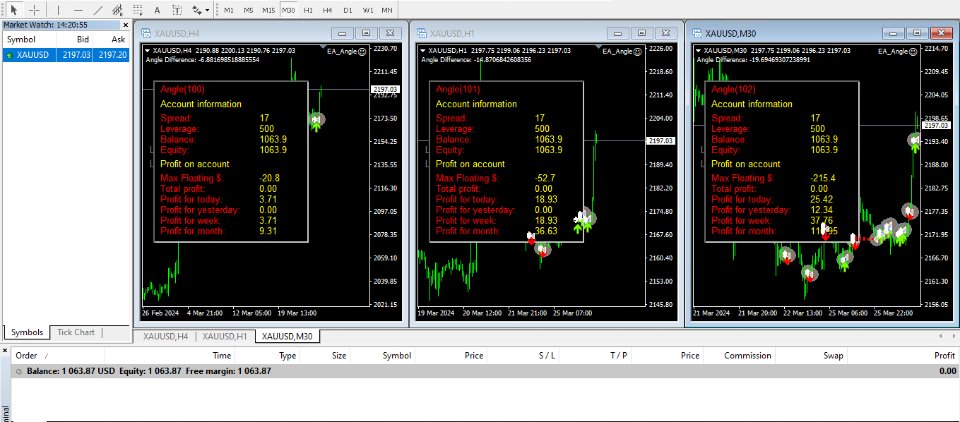Click the Size column header in Terminal
960x422 pixels.
[x=339, y=355]
